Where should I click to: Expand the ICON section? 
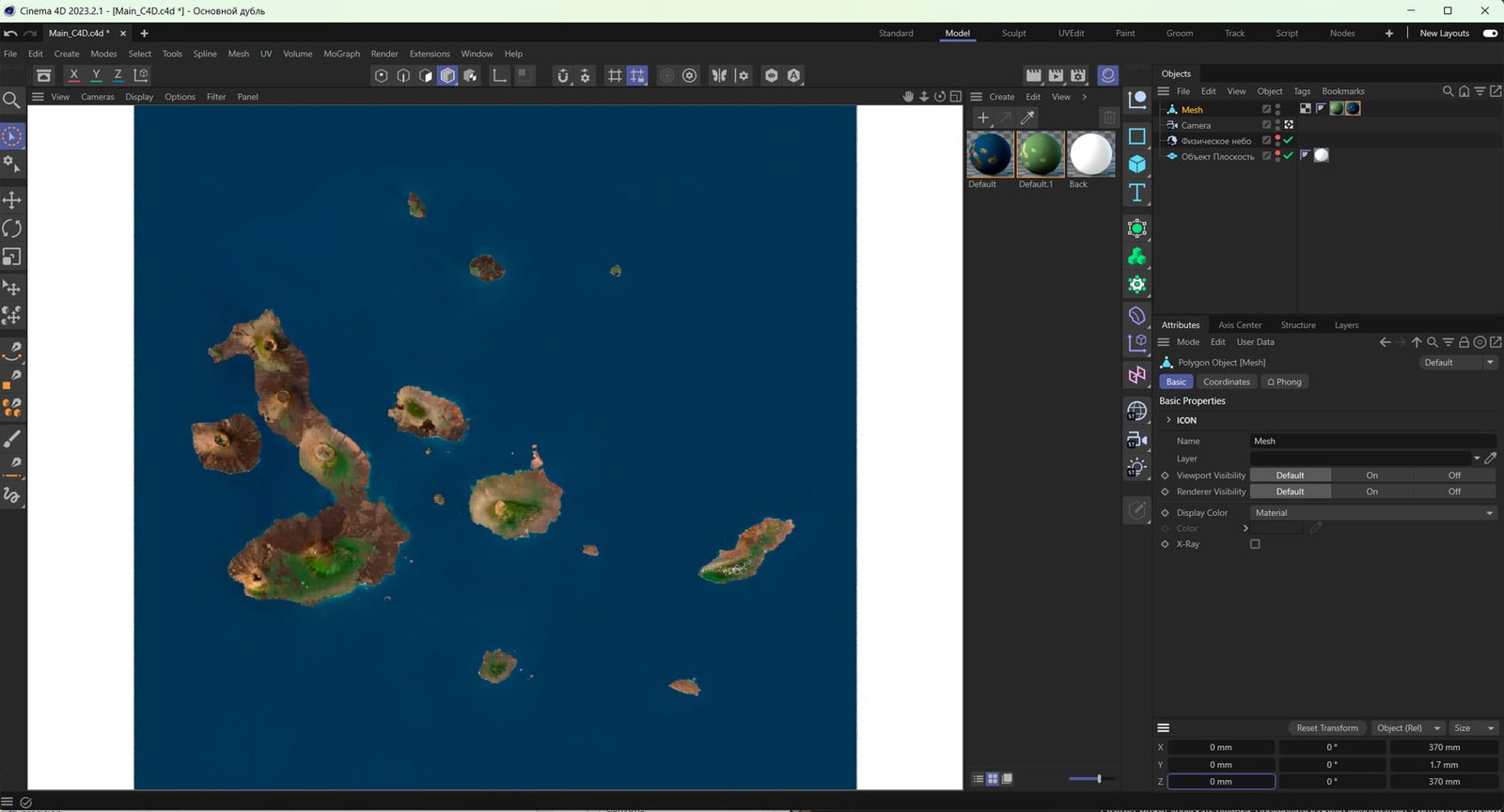pos(1168,420)
